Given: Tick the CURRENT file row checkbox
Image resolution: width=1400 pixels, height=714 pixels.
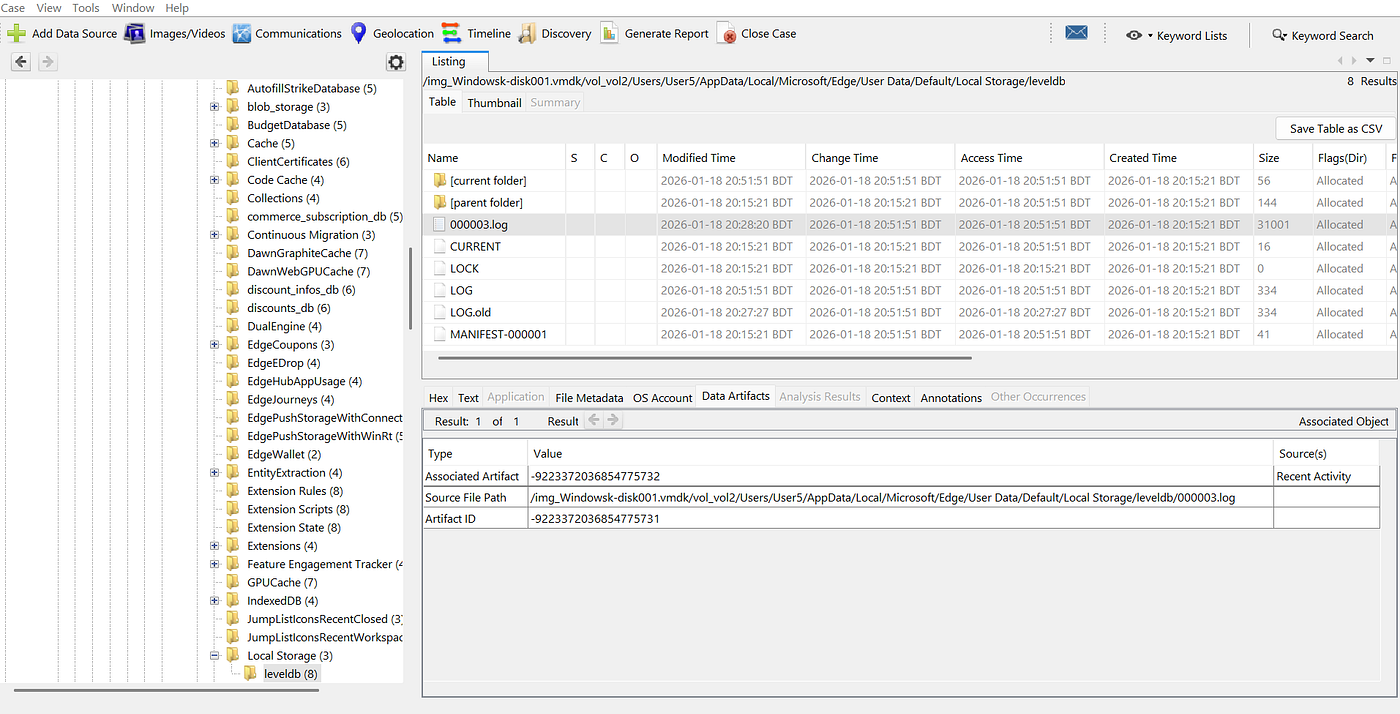Looking at the screenshot, I should (x=438, y=246).
